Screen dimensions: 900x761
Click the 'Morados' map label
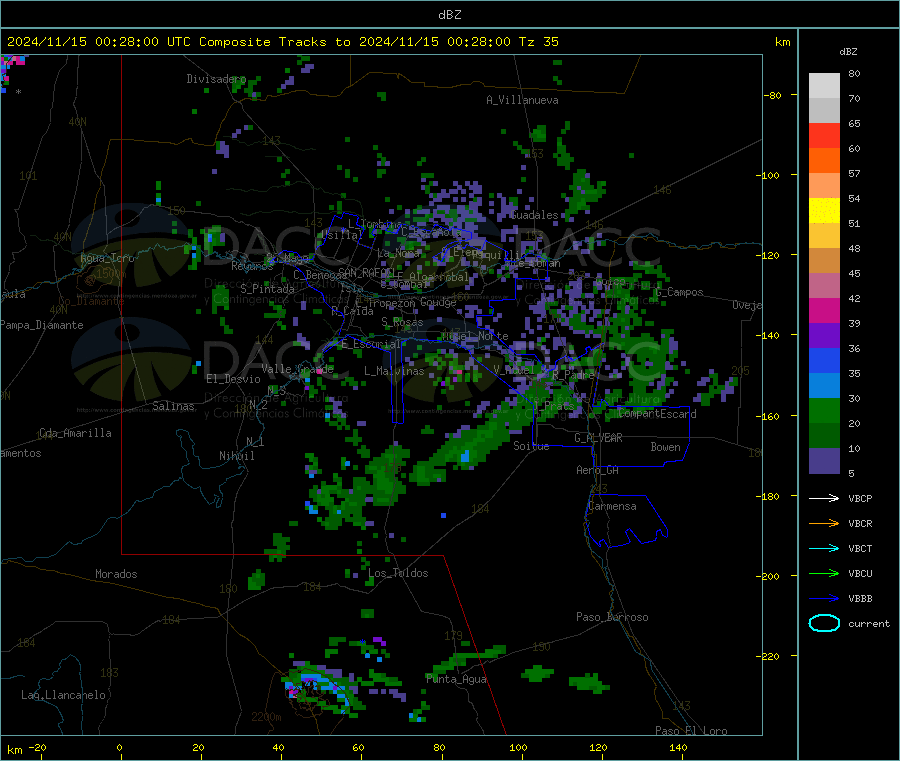coord(116,574)
